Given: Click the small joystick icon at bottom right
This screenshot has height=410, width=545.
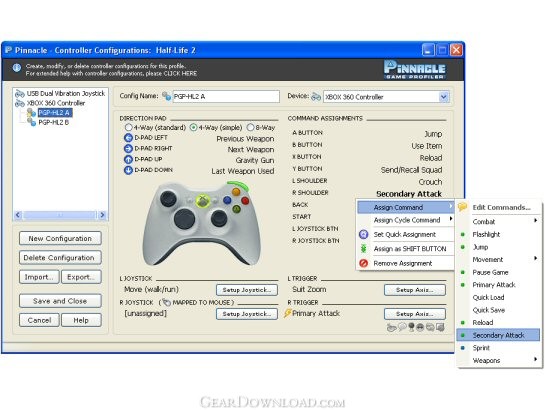Looking at the screenshot, I should (x=412, y=327).
